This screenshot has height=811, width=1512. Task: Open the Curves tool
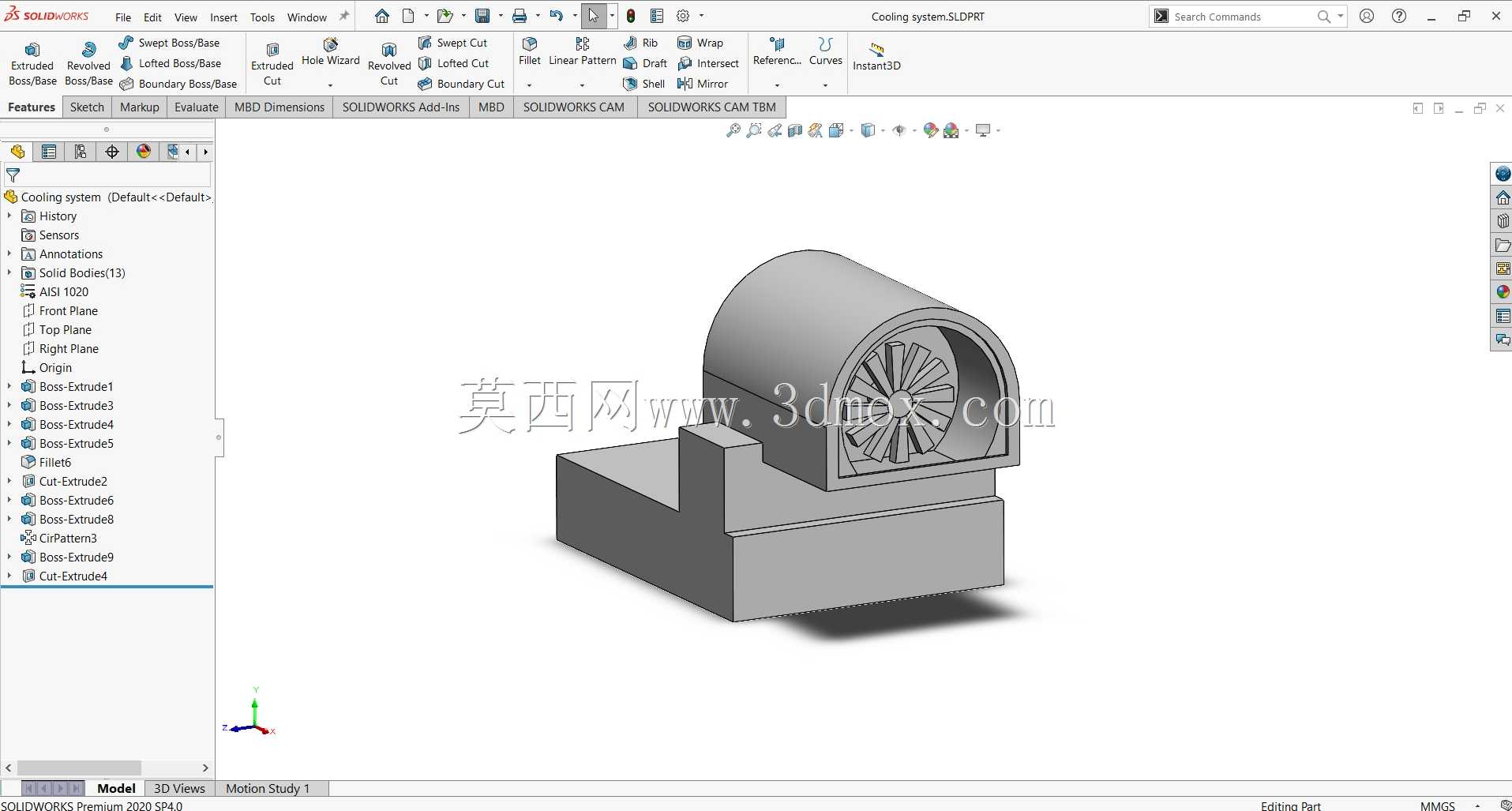pos(826,52)
